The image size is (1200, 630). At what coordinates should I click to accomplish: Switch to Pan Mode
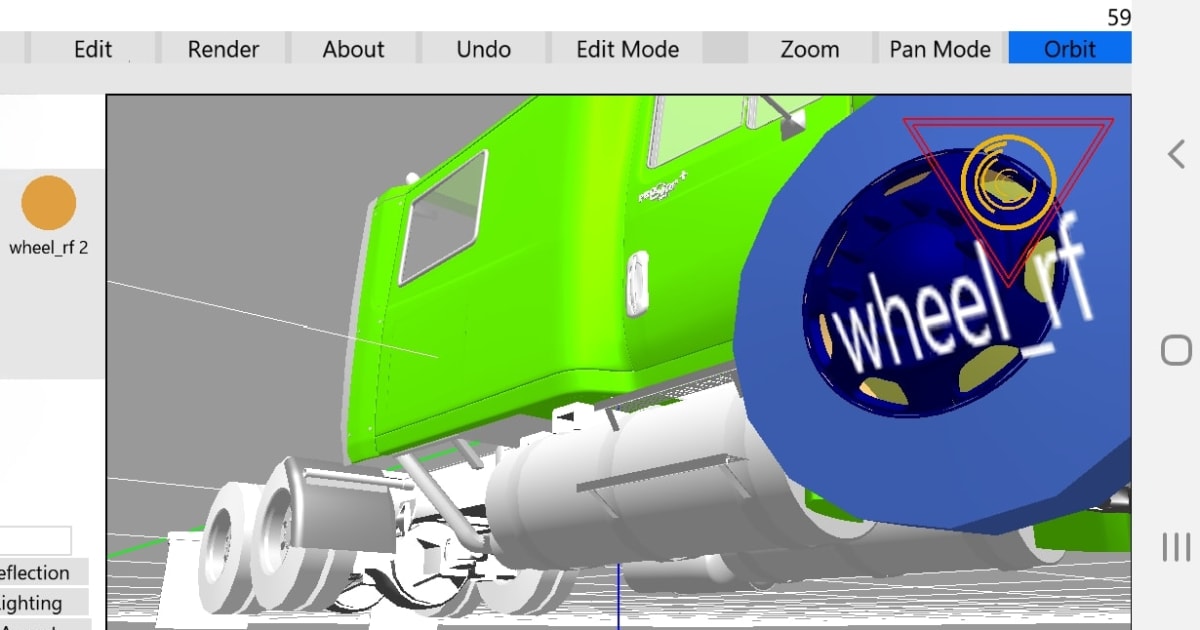pos(939,49)
